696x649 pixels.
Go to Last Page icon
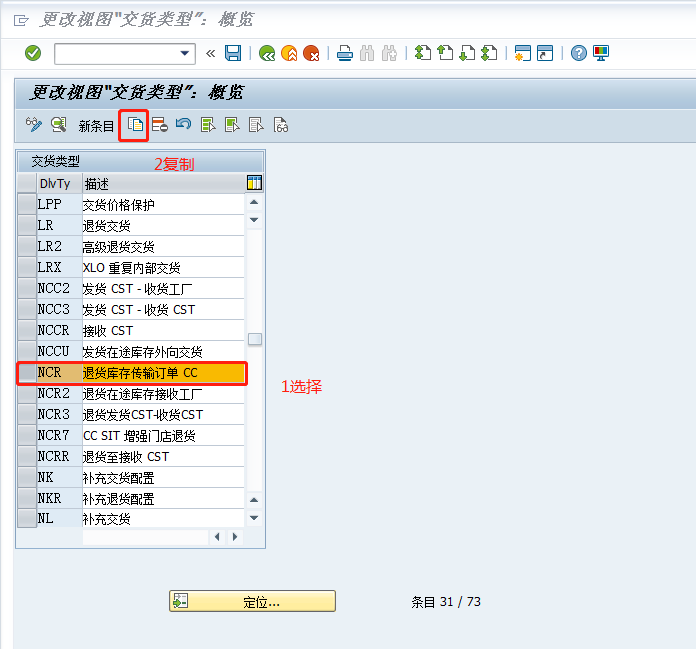point(489,53)
